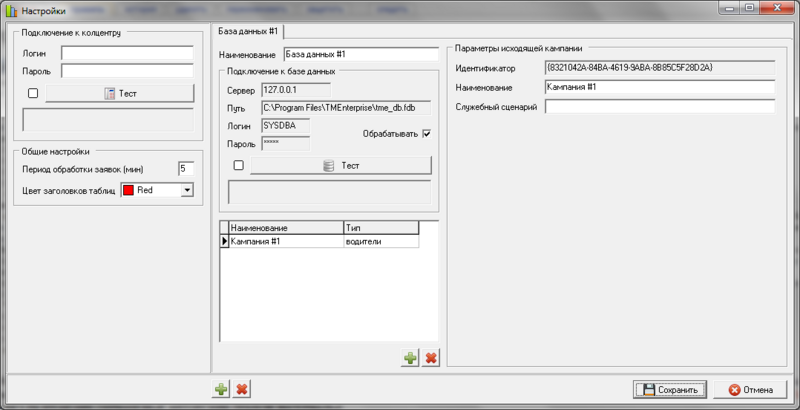Click the red color swatch in color selector
Screen dimensions: 800x410
pyautogui.click(x=128, y=189)
